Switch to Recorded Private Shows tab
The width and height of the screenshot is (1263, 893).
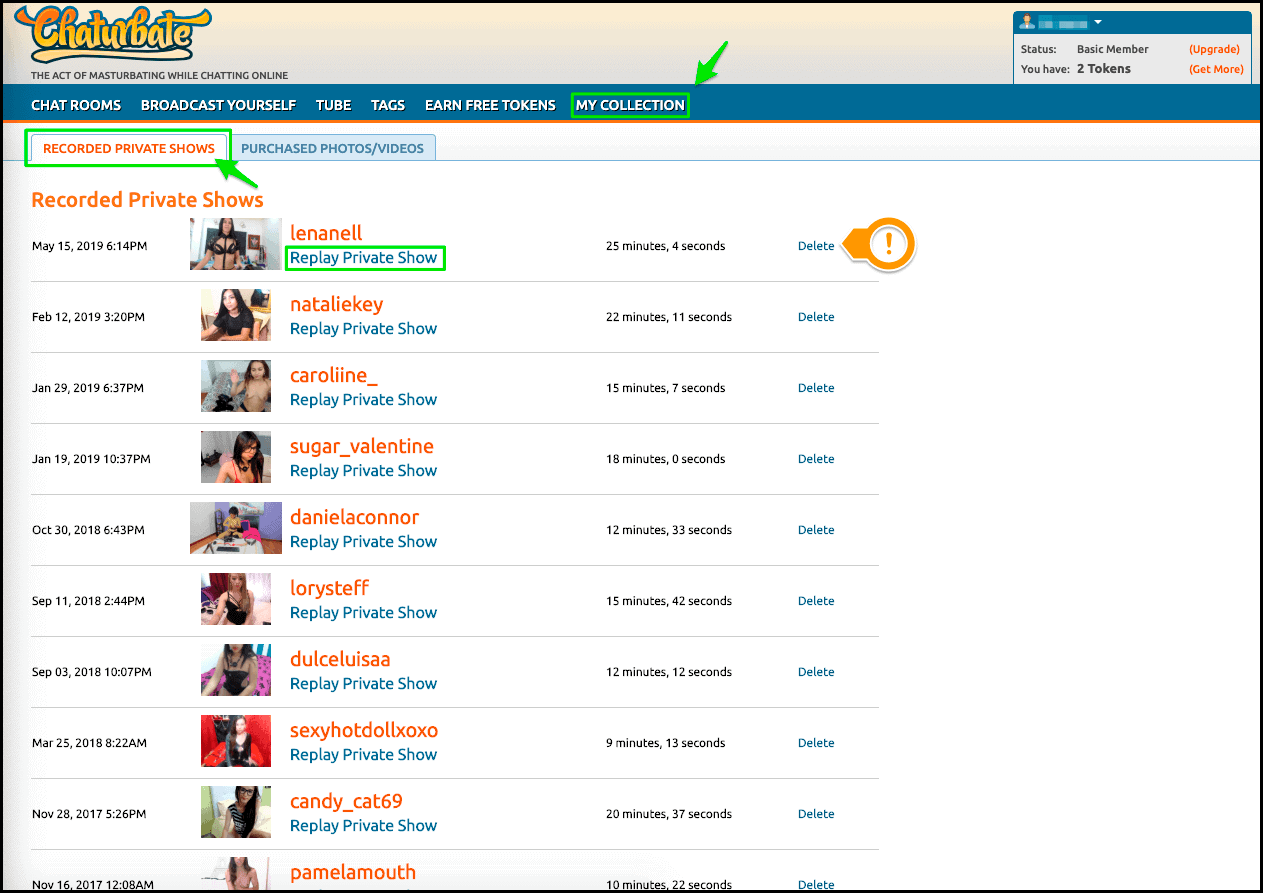pos(129,148)
